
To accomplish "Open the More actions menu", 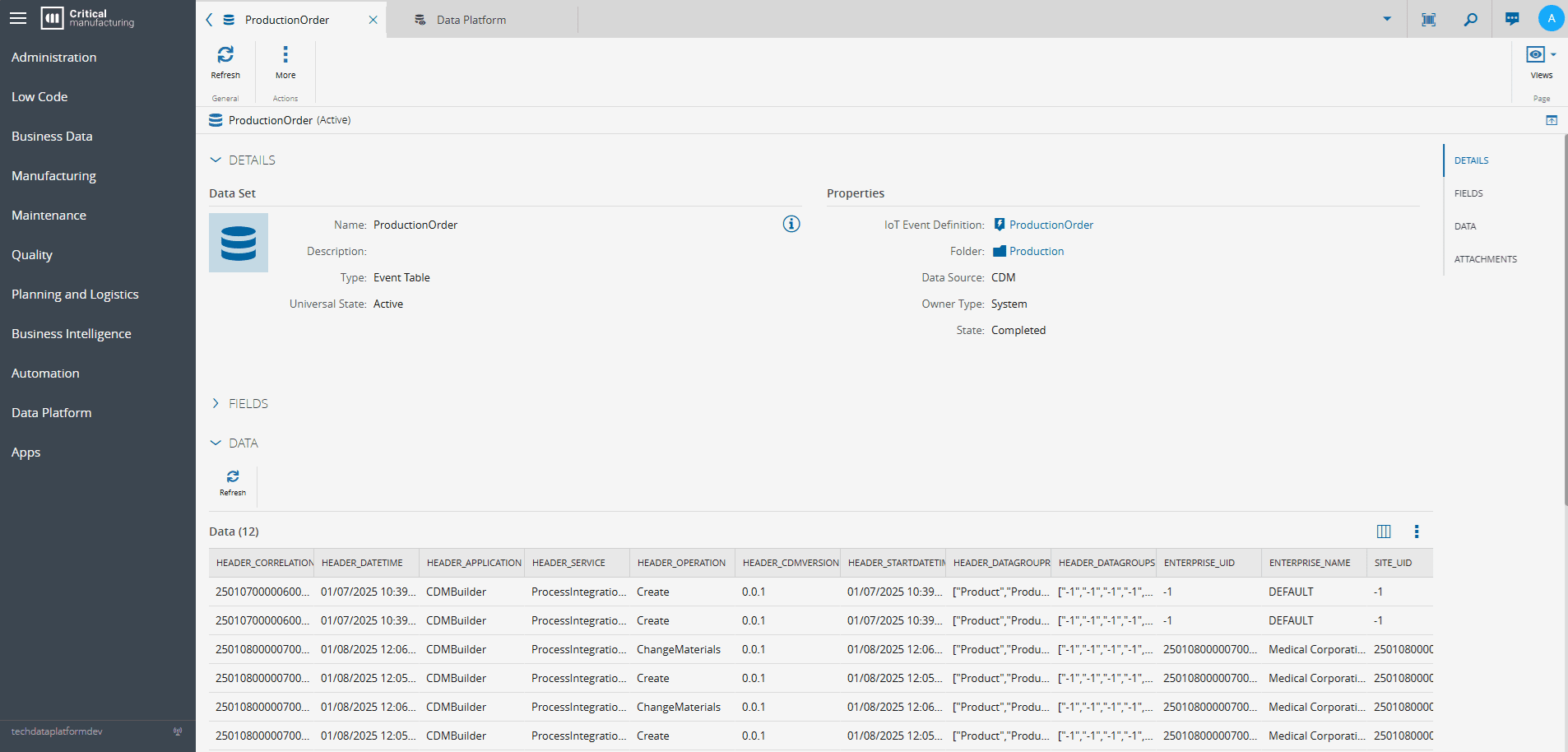I will (285, 55).
